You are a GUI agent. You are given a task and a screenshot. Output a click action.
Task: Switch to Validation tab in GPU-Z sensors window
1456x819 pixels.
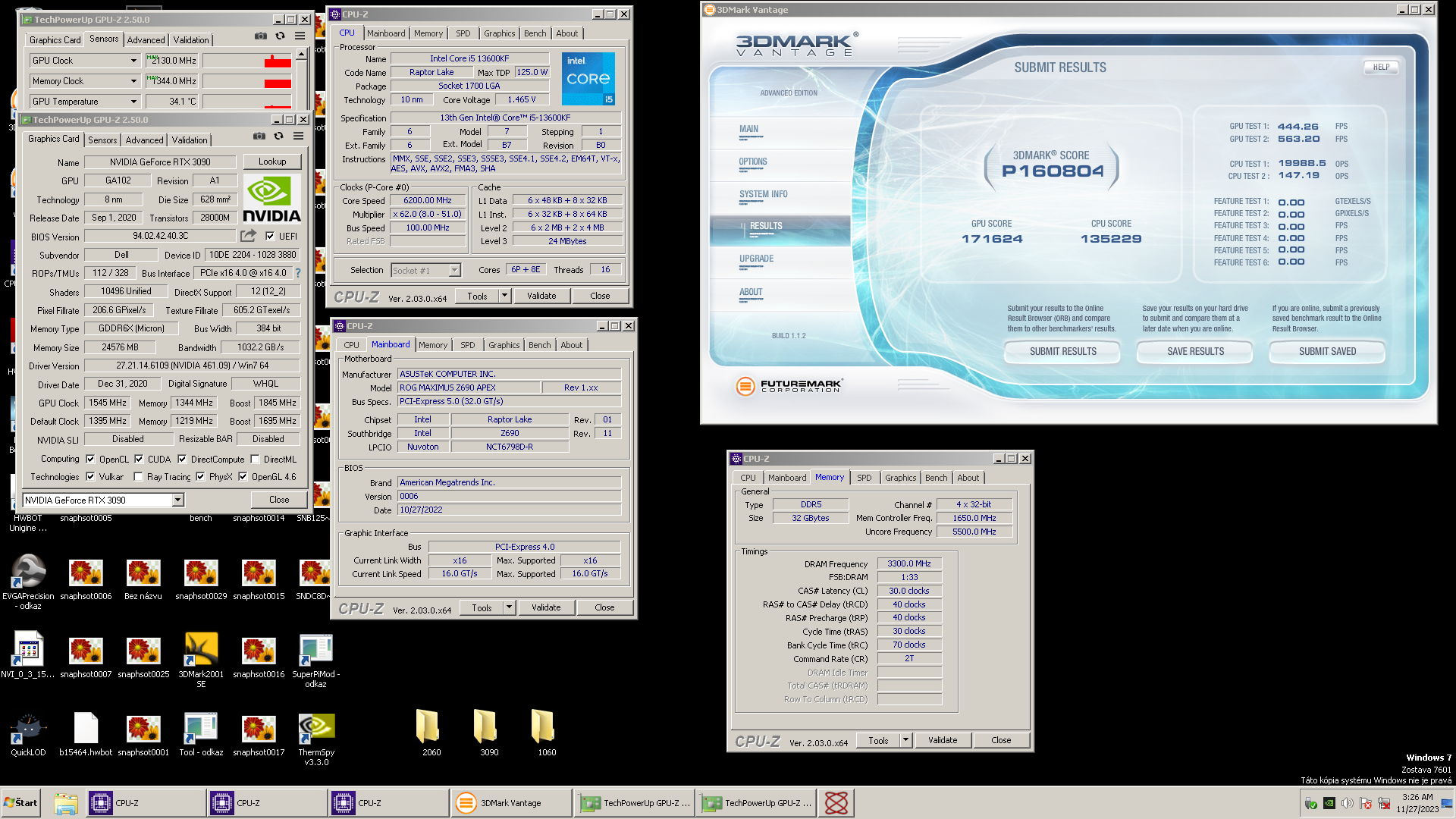191,40
